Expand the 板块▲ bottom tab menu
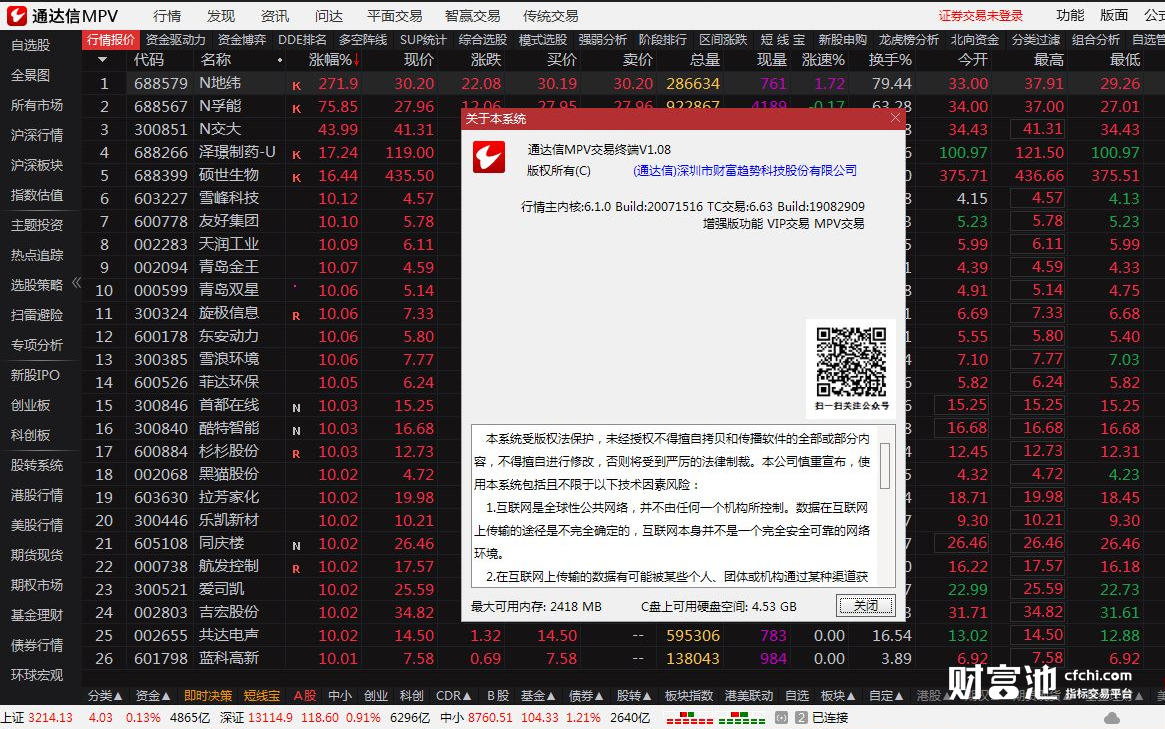Screen dimensions: 1165x729 pos(838,696)
